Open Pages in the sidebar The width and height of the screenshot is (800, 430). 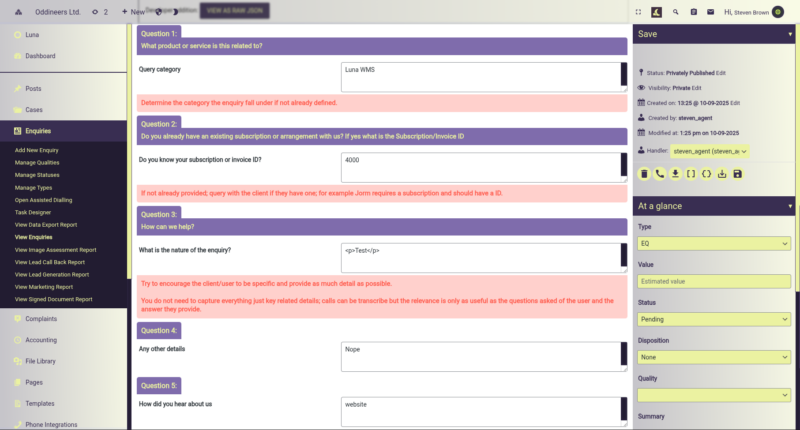(34, 383)
